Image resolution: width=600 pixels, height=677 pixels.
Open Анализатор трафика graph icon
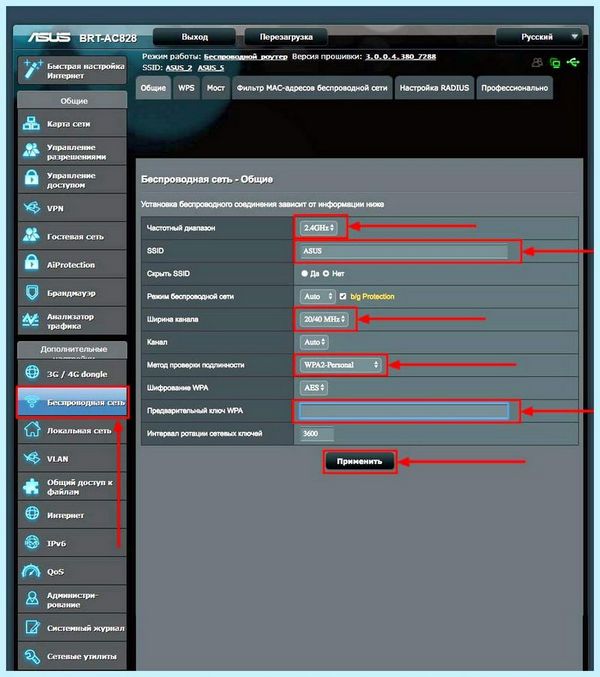coord(31,320)
